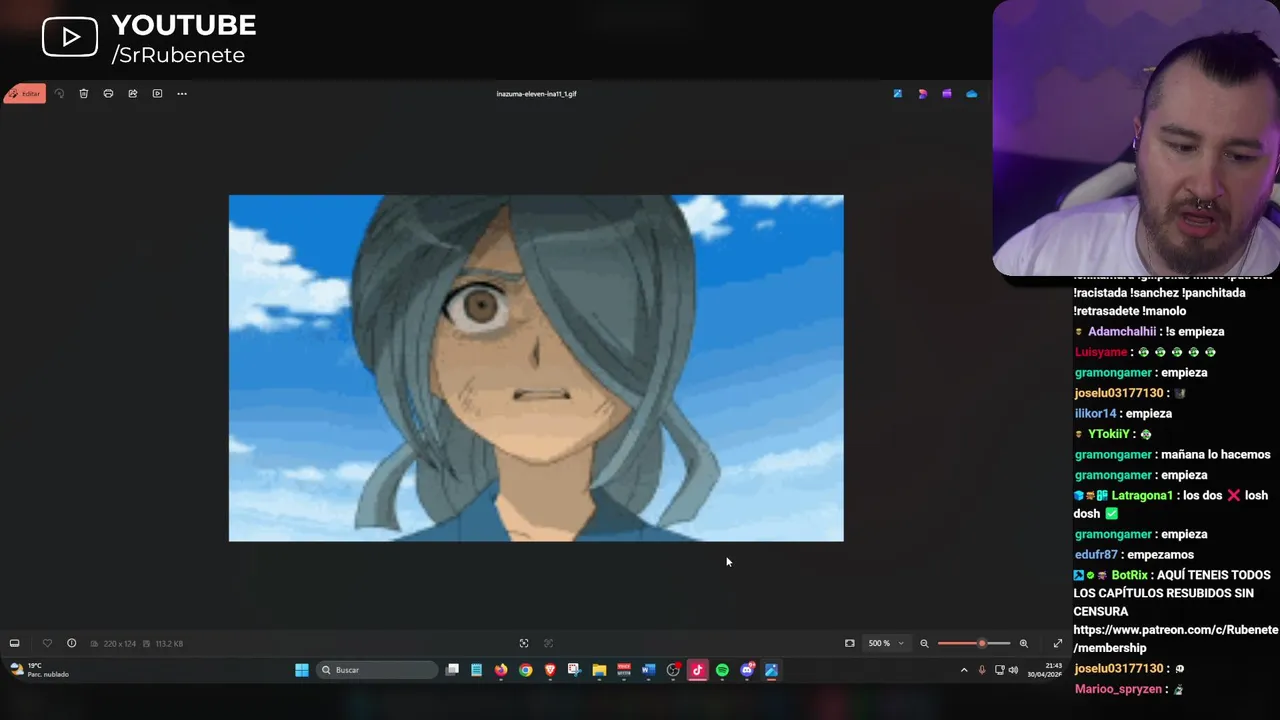Open the three-dots more options menu
This screenshot has height=720, width=1280.
182,94
